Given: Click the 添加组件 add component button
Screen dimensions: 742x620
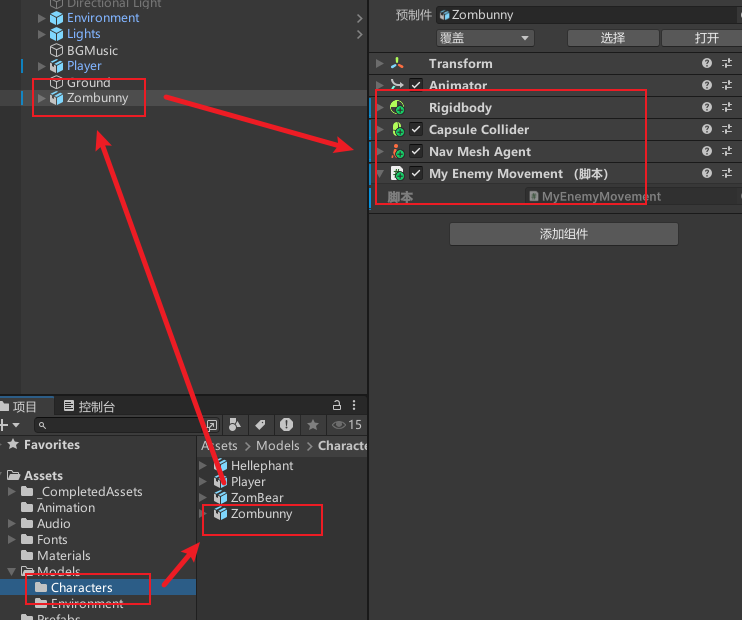Looking at the screenshot, I should point(564,234).
